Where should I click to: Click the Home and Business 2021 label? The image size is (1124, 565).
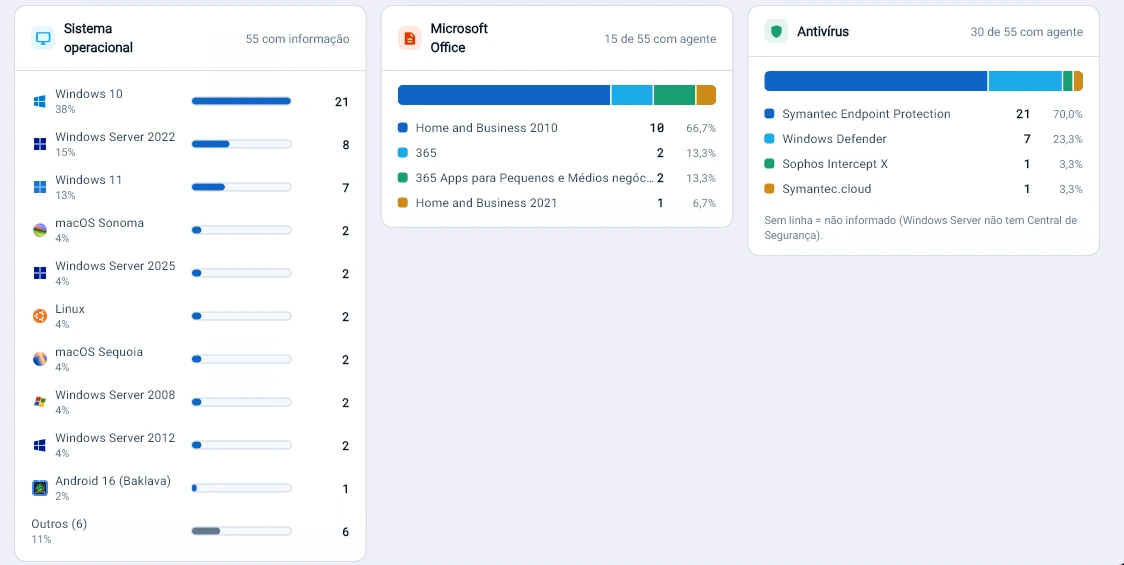click(x=486, y=203)
